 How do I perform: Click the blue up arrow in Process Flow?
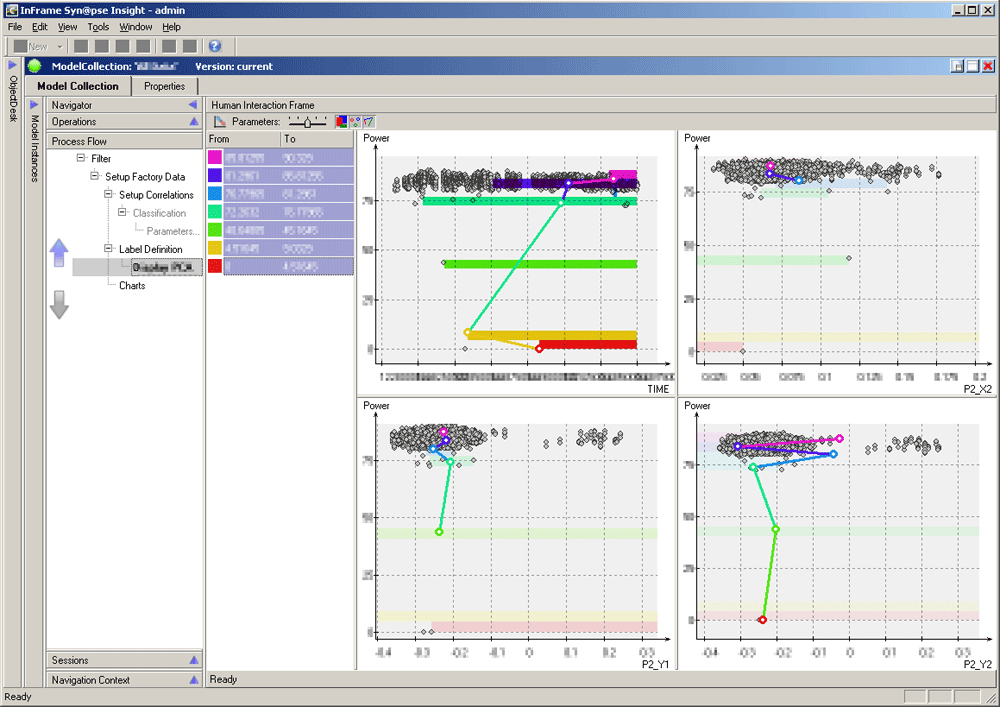point(59,254)
